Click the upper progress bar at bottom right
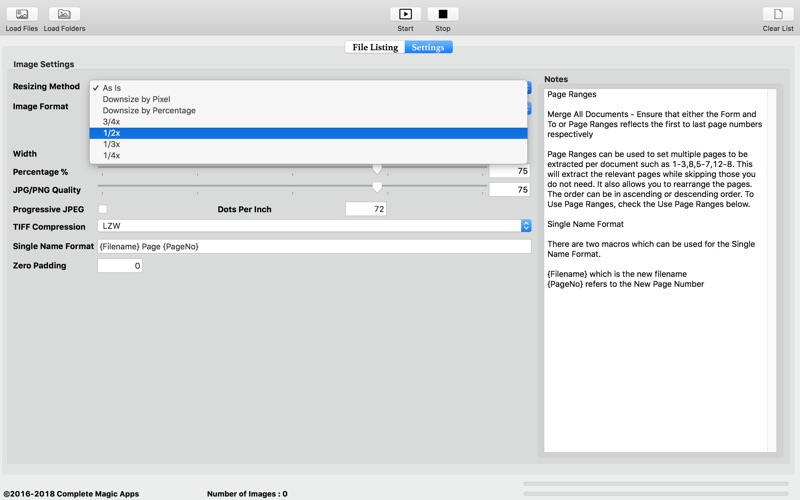Image resolution: width=800 pixels, height=500 pixels. 656,484
